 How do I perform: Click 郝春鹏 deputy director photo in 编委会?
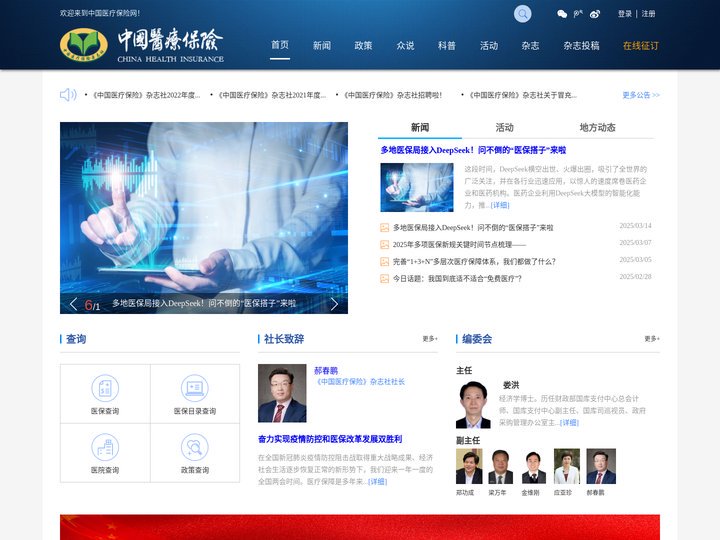click(x=601, y=467)
